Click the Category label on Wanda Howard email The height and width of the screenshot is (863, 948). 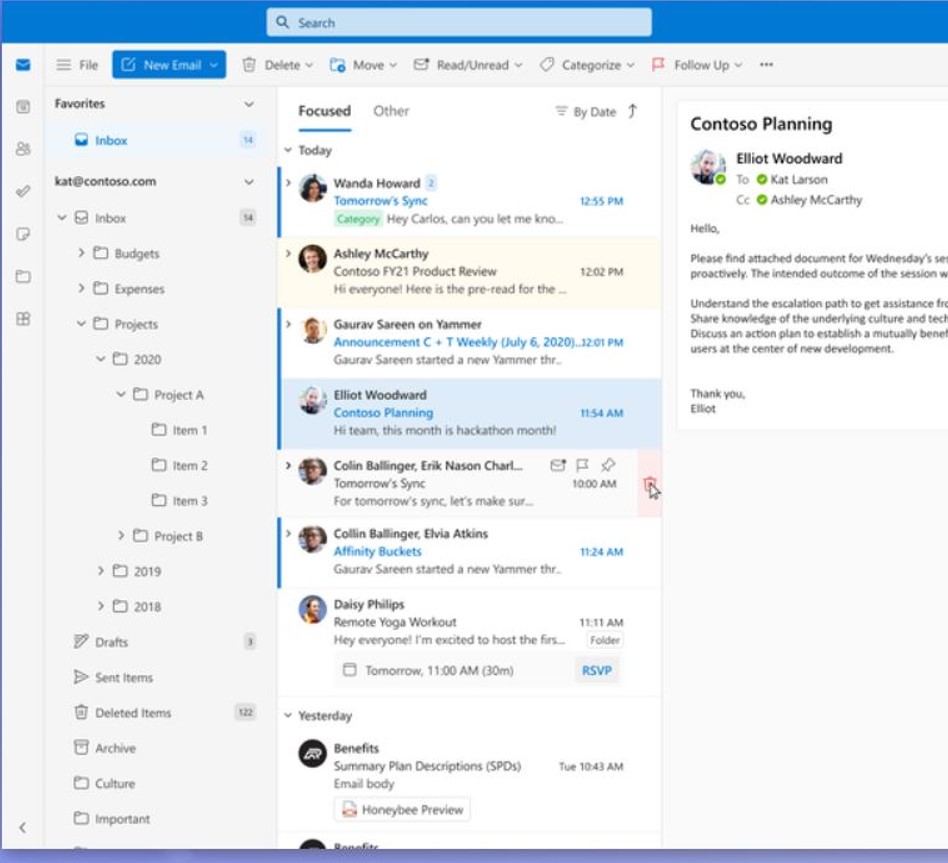pyautogui.click(x=358, y=219)
